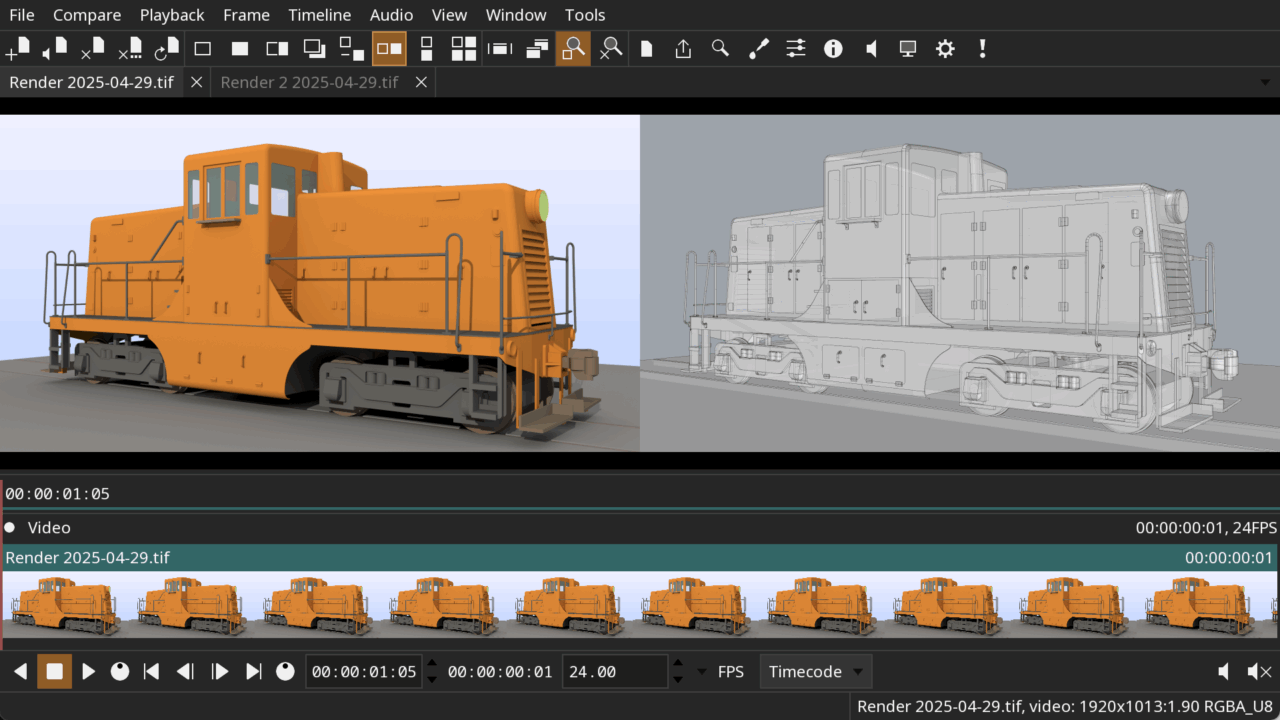Select the compare overlay mode icon
Image resolution: width=1280 pixels, height=720 pixels.
pos(314,48)
